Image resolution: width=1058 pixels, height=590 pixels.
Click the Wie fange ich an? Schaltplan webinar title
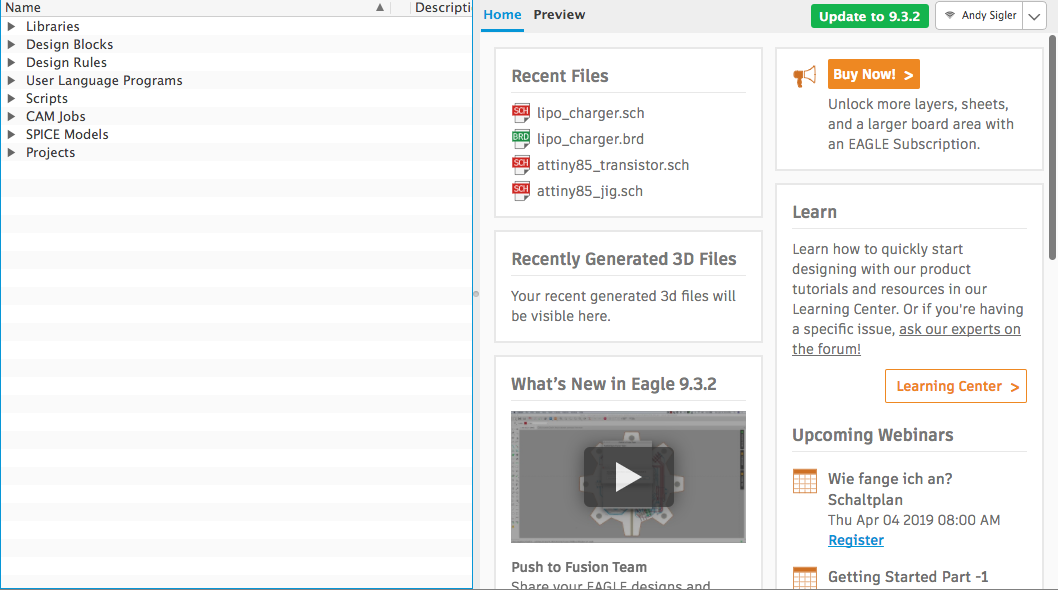[890, 489]
